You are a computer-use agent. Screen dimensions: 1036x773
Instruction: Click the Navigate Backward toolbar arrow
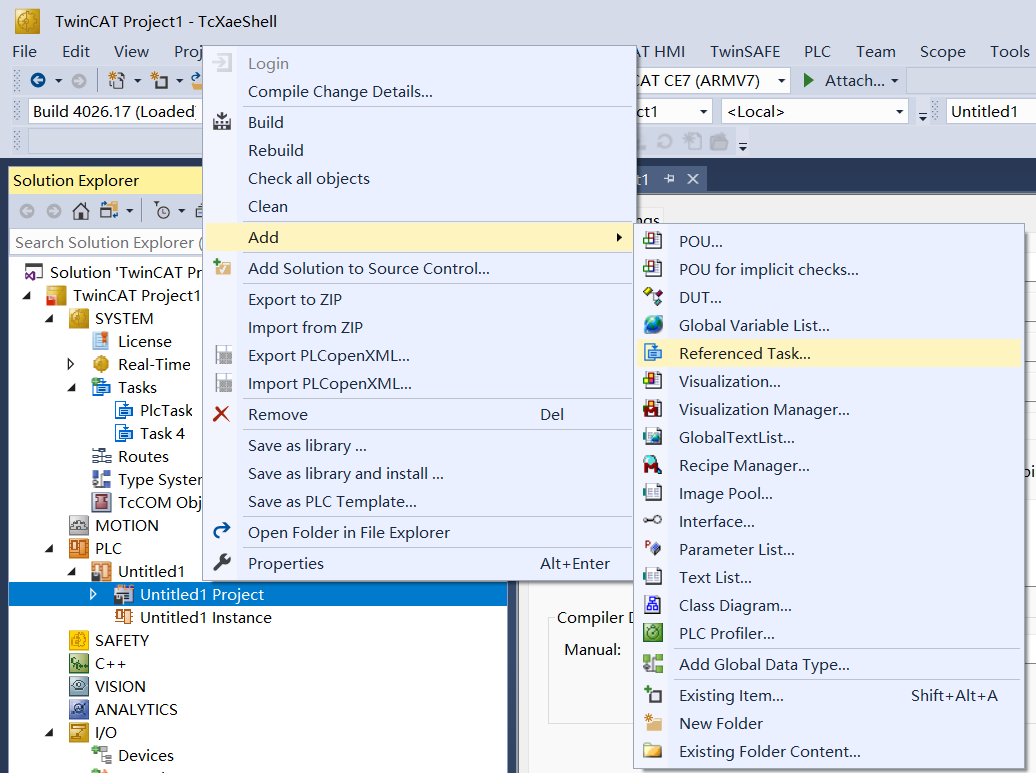point(38,81)
